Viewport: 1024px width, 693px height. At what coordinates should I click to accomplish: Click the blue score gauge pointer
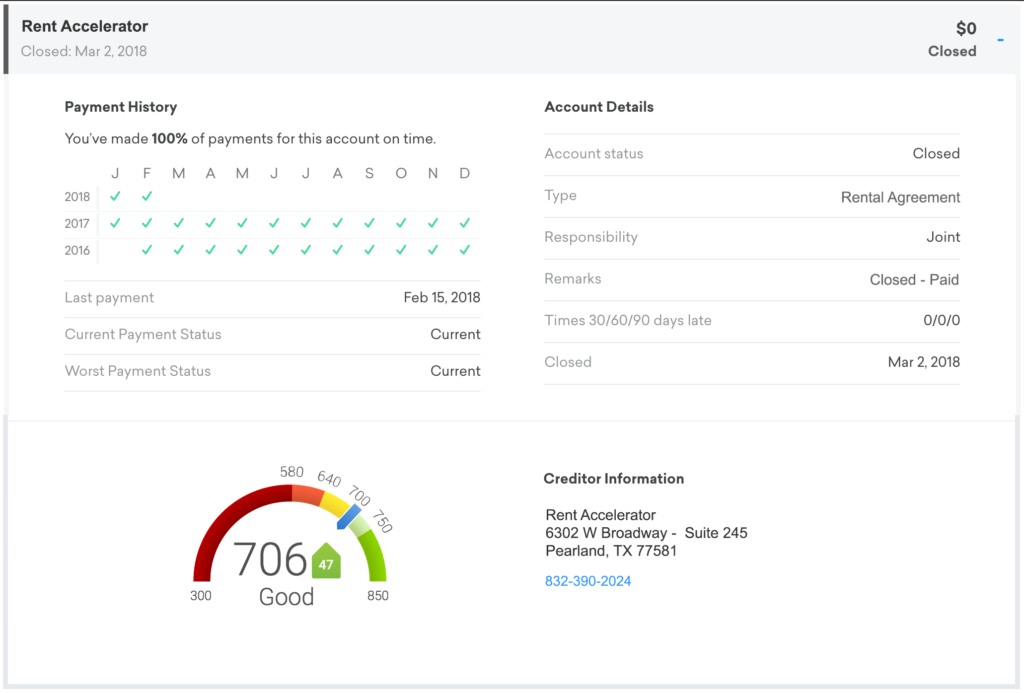(347, 518)
